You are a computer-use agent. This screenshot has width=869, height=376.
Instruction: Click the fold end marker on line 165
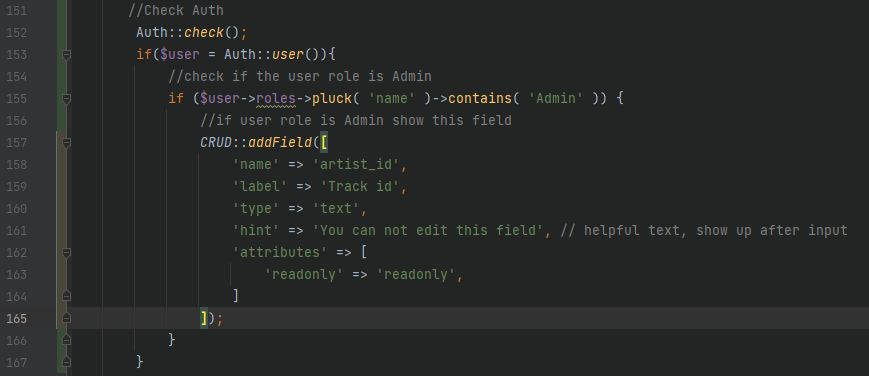(67, 318)
